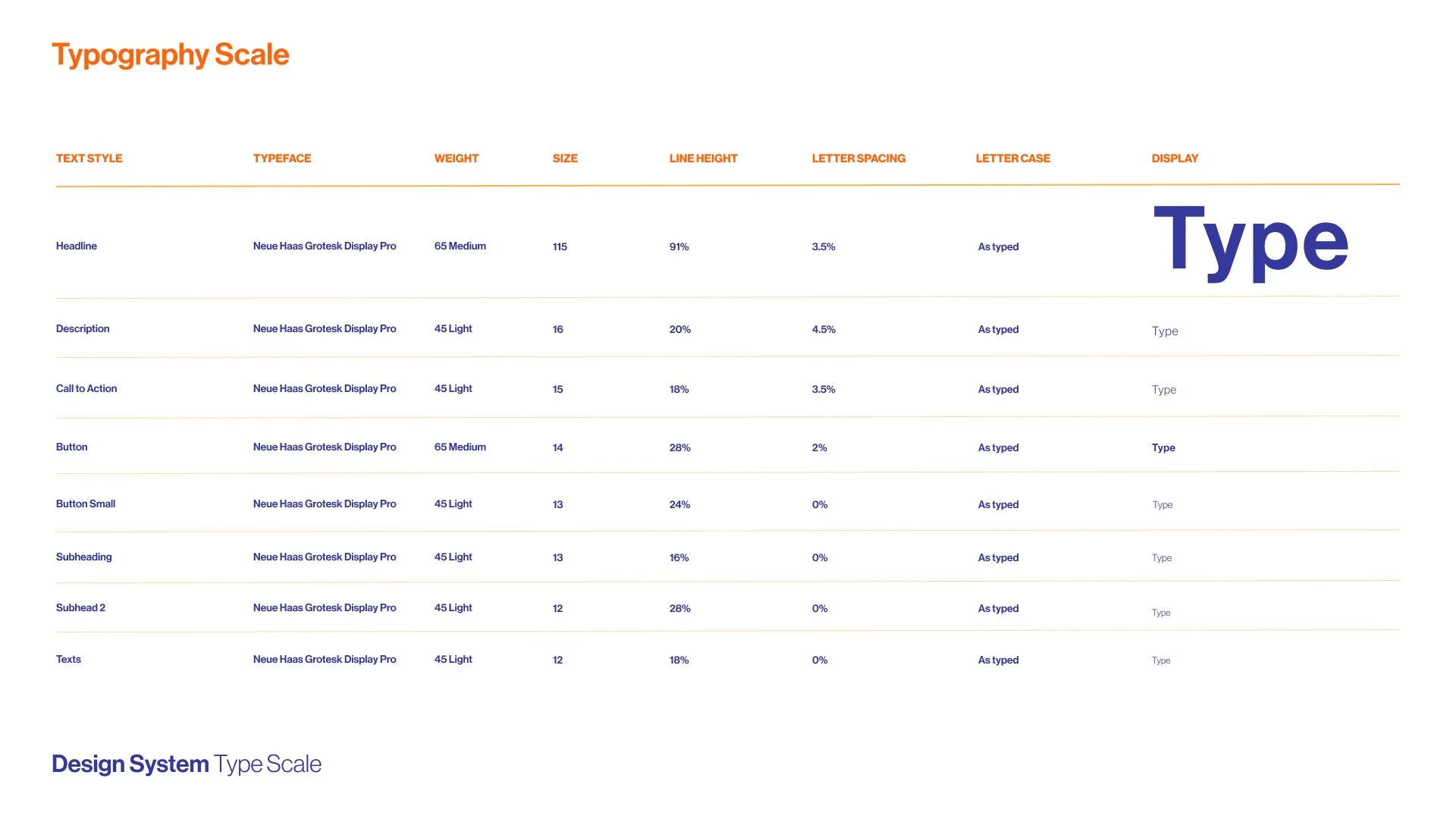1456x819 pixels.
Task: Select the Subhead 2 row label
Action: pos(80,608)
